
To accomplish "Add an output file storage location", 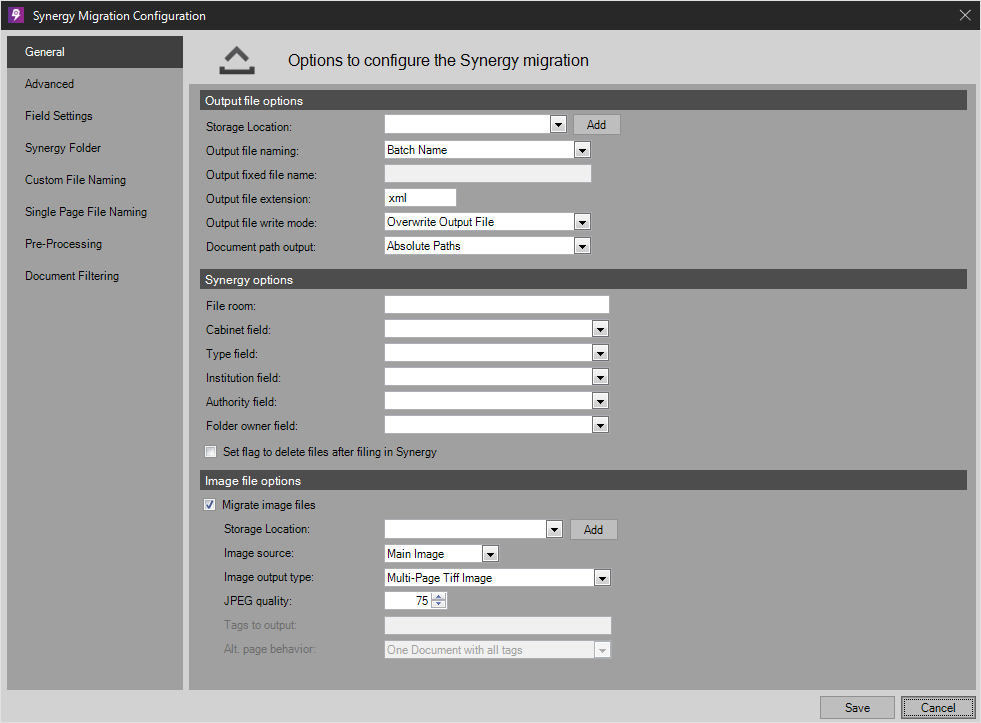I will (x=596, y=124).
